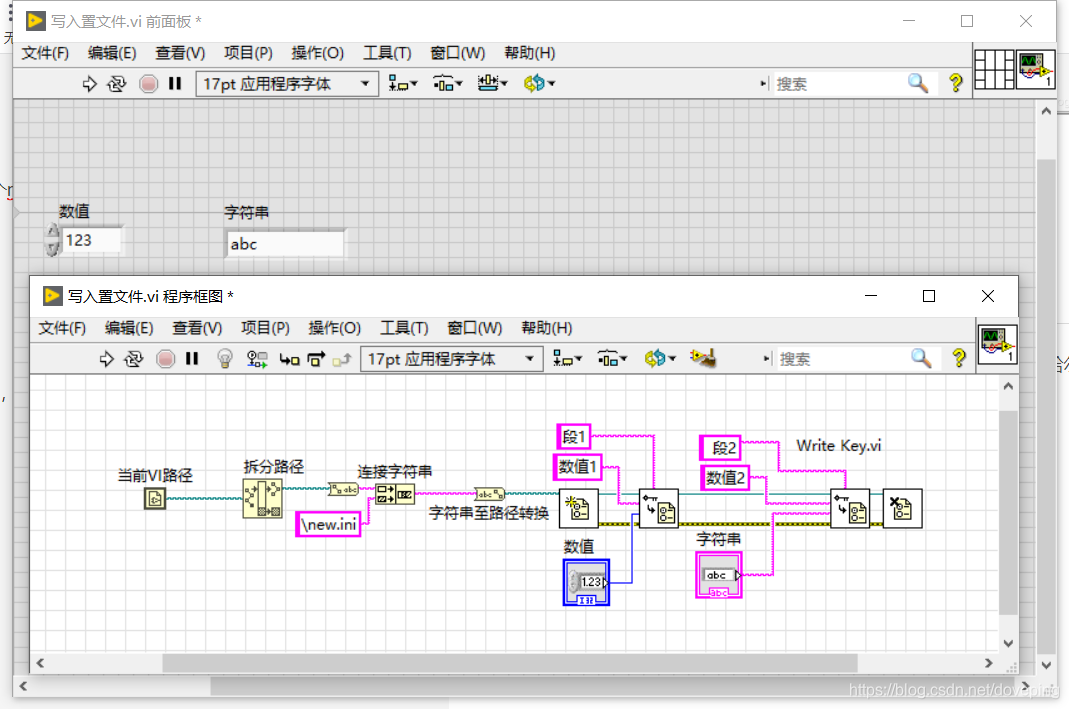
Task: Click the Step Into button
Action: (290, 359)
